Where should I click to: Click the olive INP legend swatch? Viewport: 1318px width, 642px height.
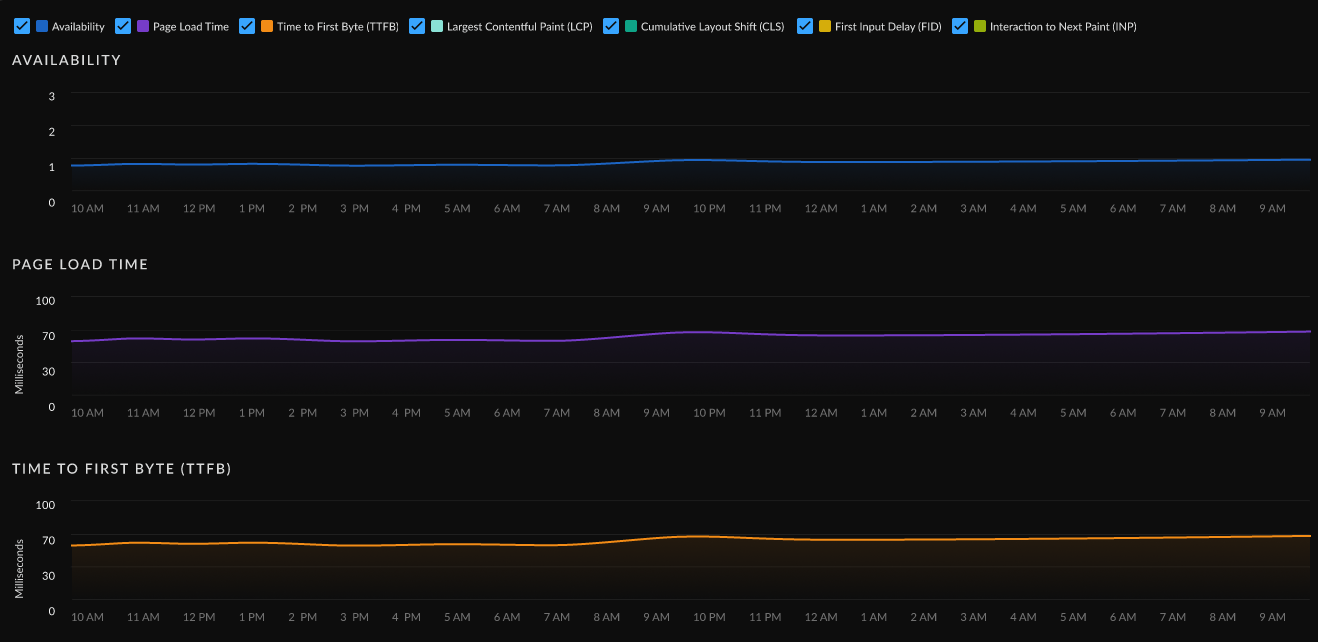[x=980, y=26]
